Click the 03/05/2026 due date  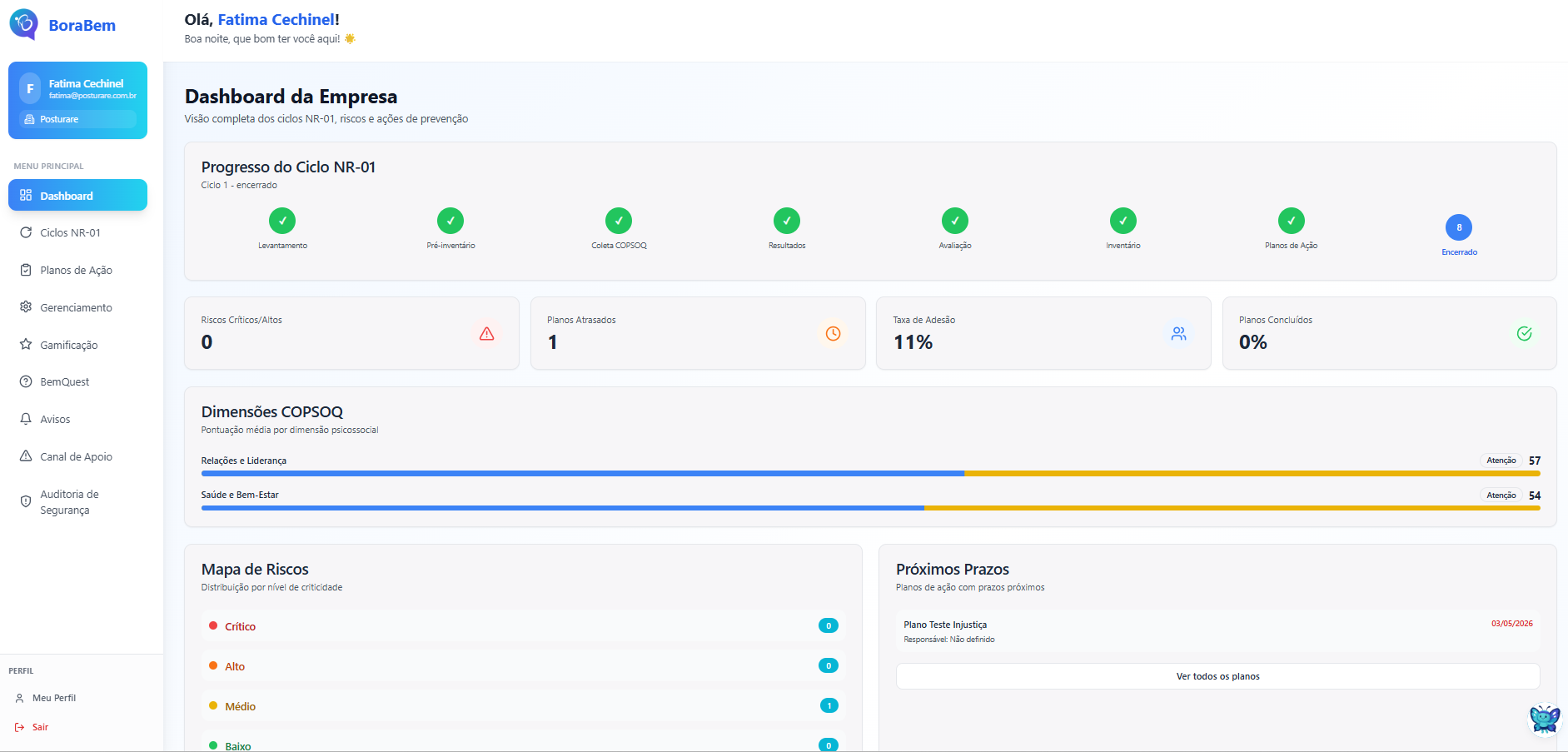[1511, 624]
